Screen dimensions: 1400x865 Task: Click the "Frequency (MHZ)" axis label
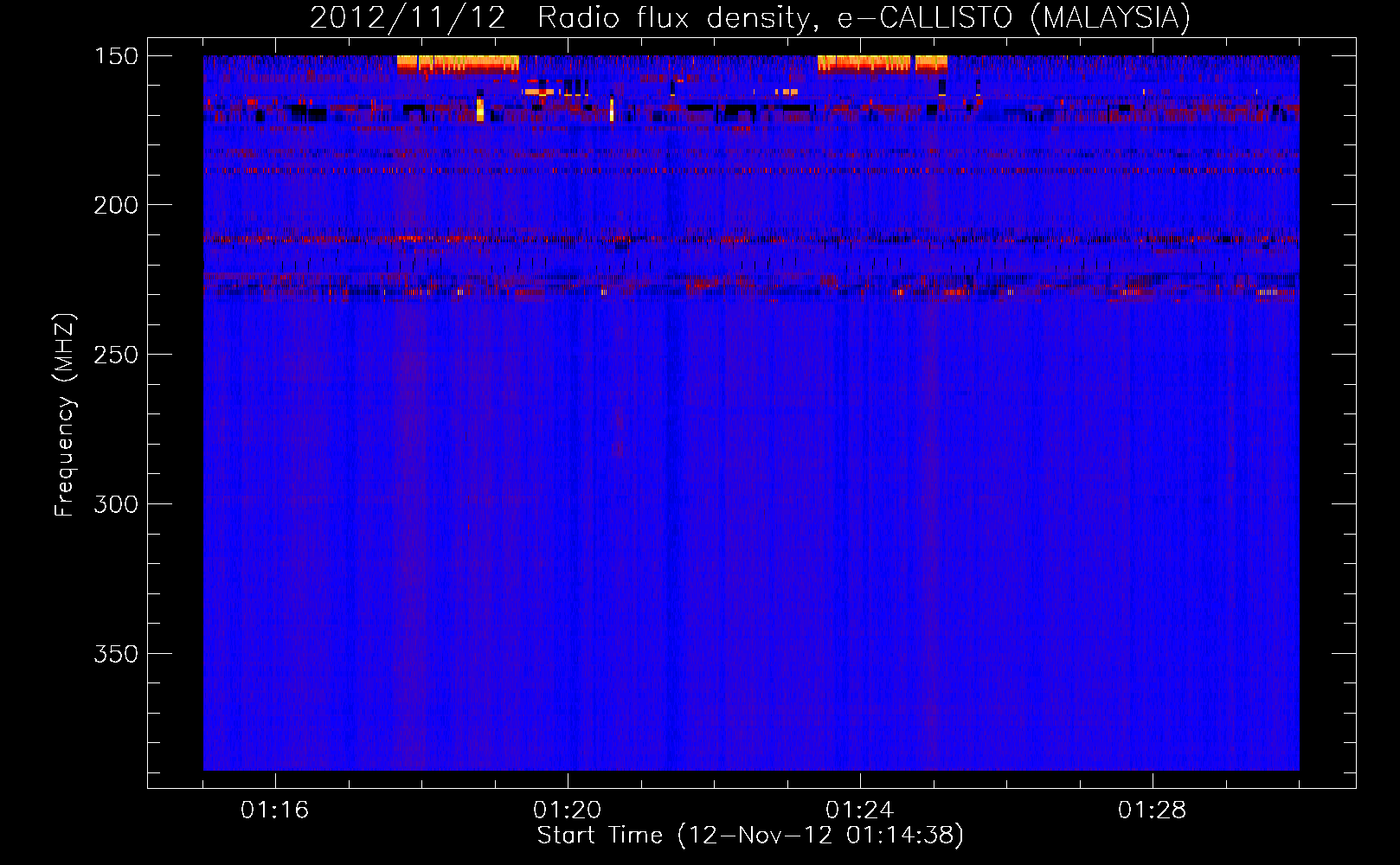[x=65, y=414]
